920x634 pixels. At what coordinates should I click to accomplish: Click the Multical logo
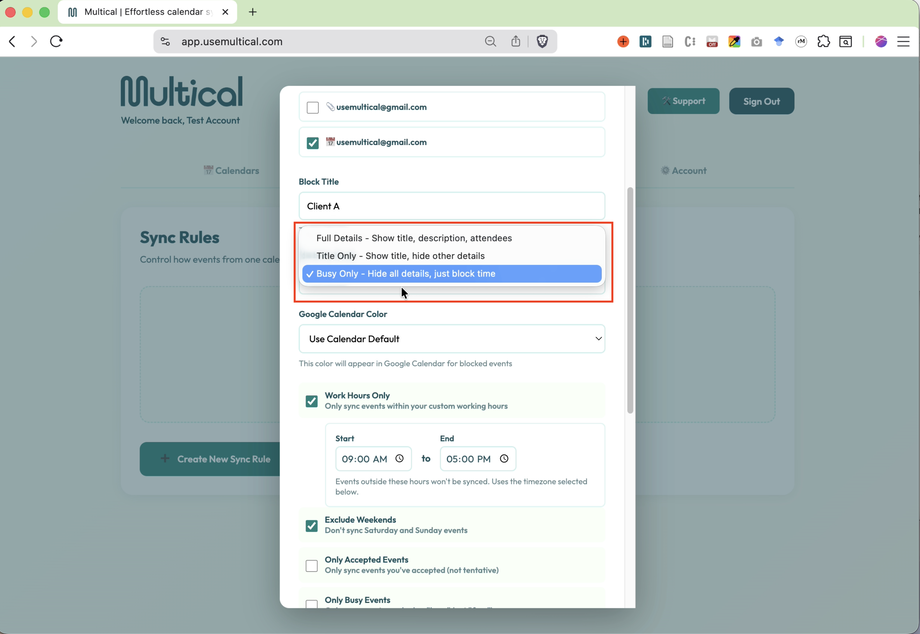coord(182,91)
